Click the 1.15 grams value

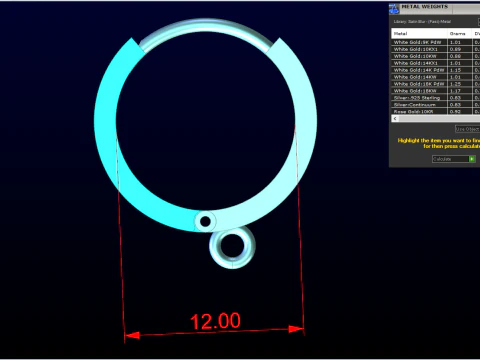pyautogui.click(x=455, y=70)
